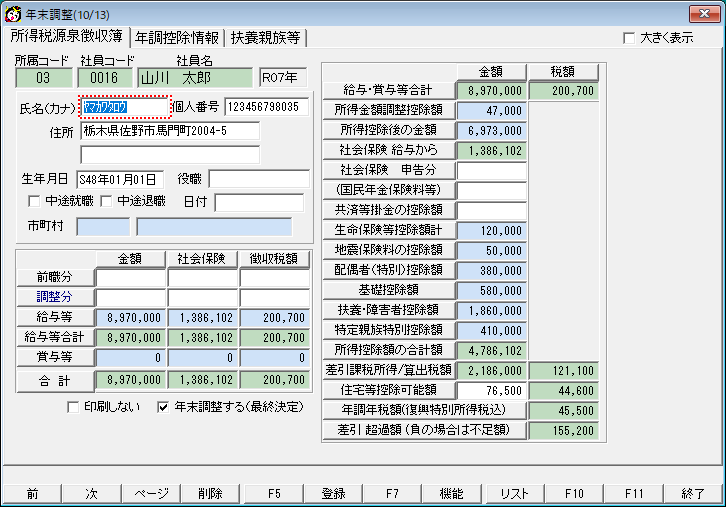Go to previous record with 前 button

tap(32, 494)
